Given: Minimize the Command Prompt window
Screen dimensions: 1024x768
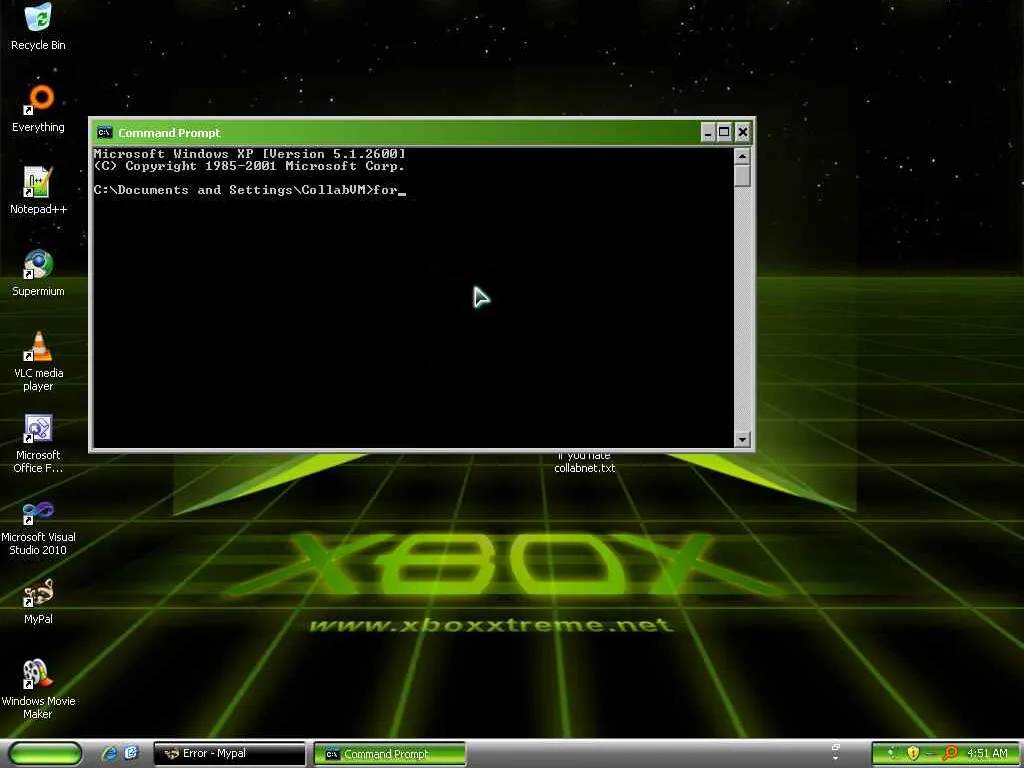Looking at the screenshot, I should point(708,133).
